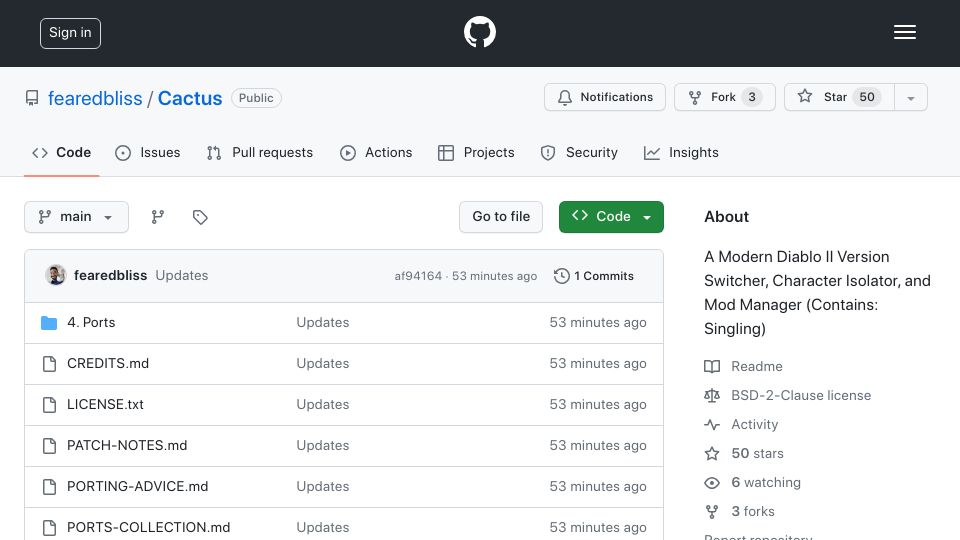Click the file icon beside CREDITS.md
960x540 pixels.
coord(50,364)
